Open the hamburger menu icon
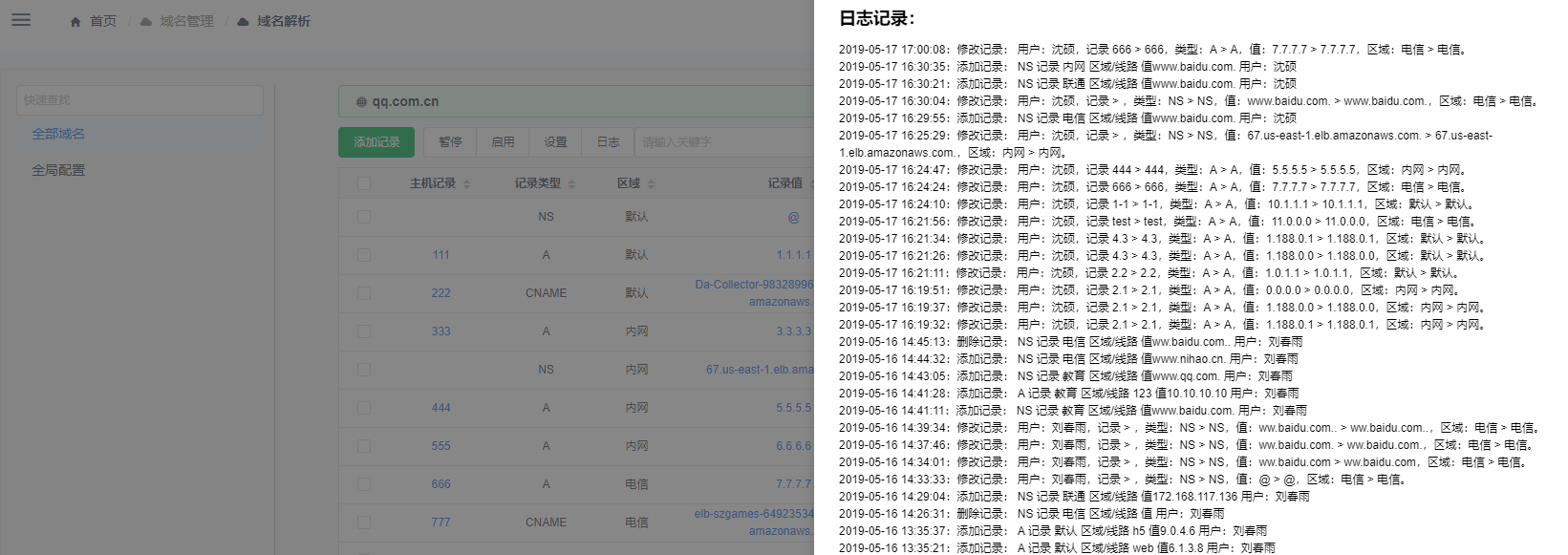The width and height of the screenshot is (1568, 555). point(21,20)
